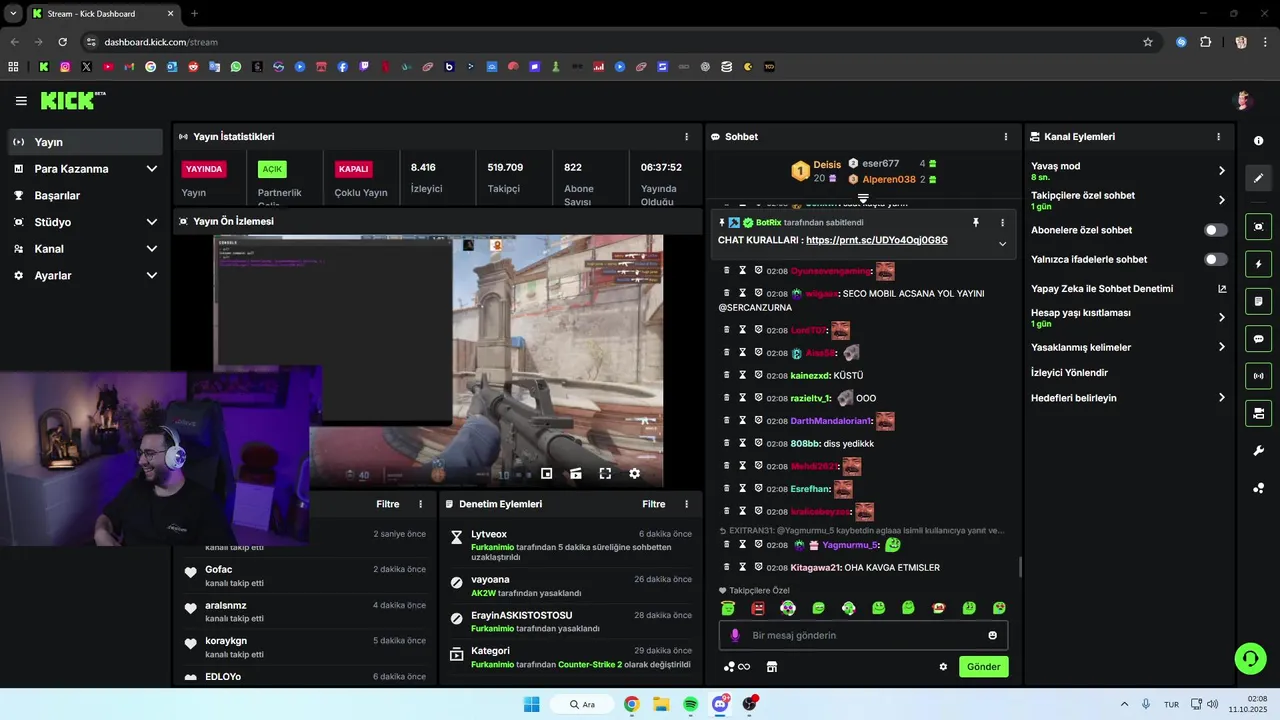Click the Bir mesaj gönderin input field
Viewport: 1280px width, 720px height.
(x=863, y=635)
